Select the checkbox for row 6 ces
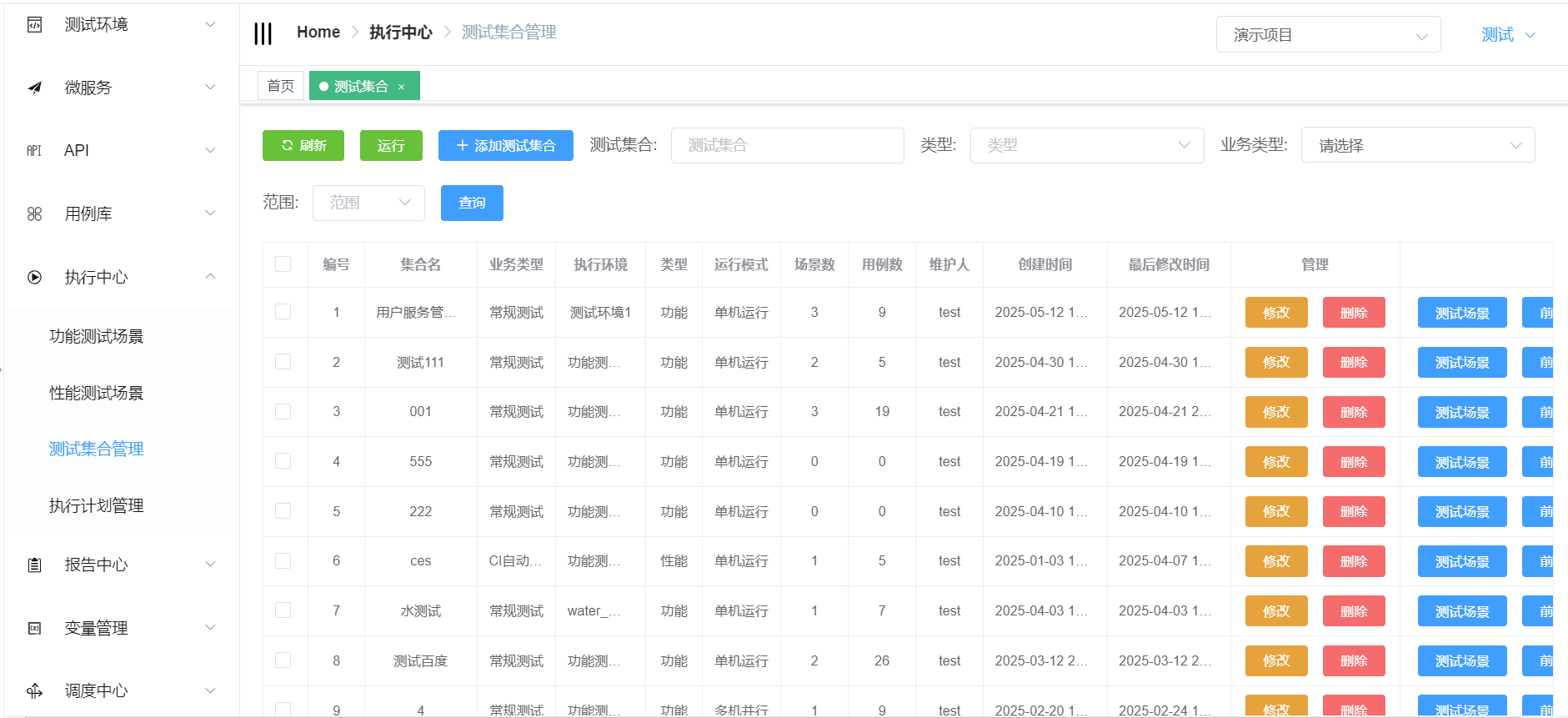This screenshot has height=718, width=1568. click(283, 560)
